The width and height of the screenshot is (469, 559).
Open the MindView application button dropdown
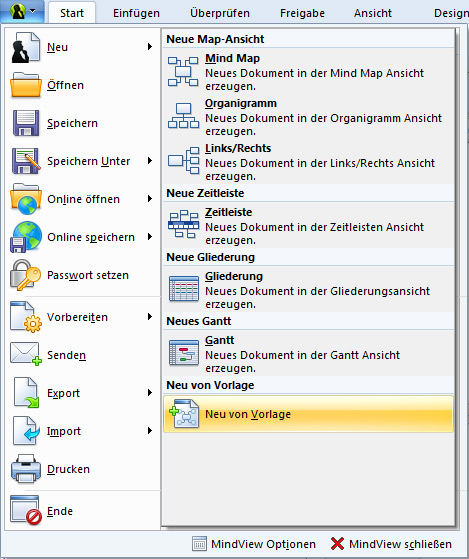coord(22,11)
